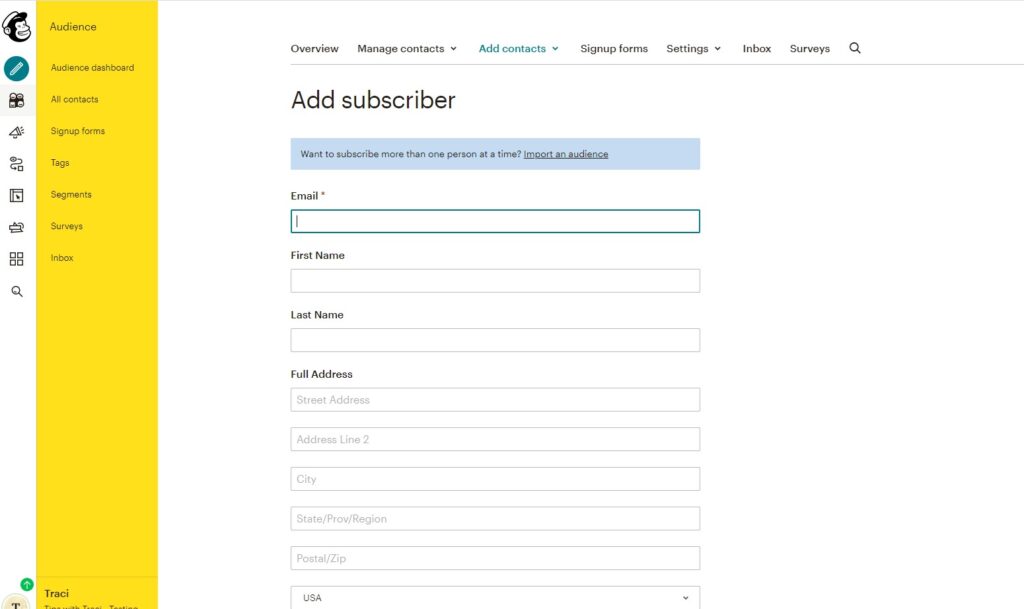This screenshot has width=1024, height=609.
Task: Click the Import an audience link
Action: click(566, 154)
